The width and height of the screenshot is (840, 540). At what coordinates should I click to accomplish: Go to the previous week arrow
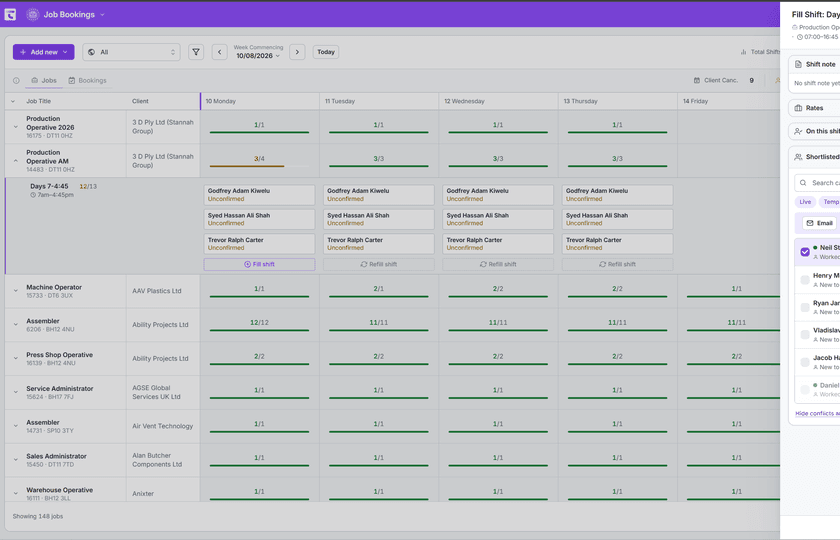pyautogui.click(x=220, y=52)
